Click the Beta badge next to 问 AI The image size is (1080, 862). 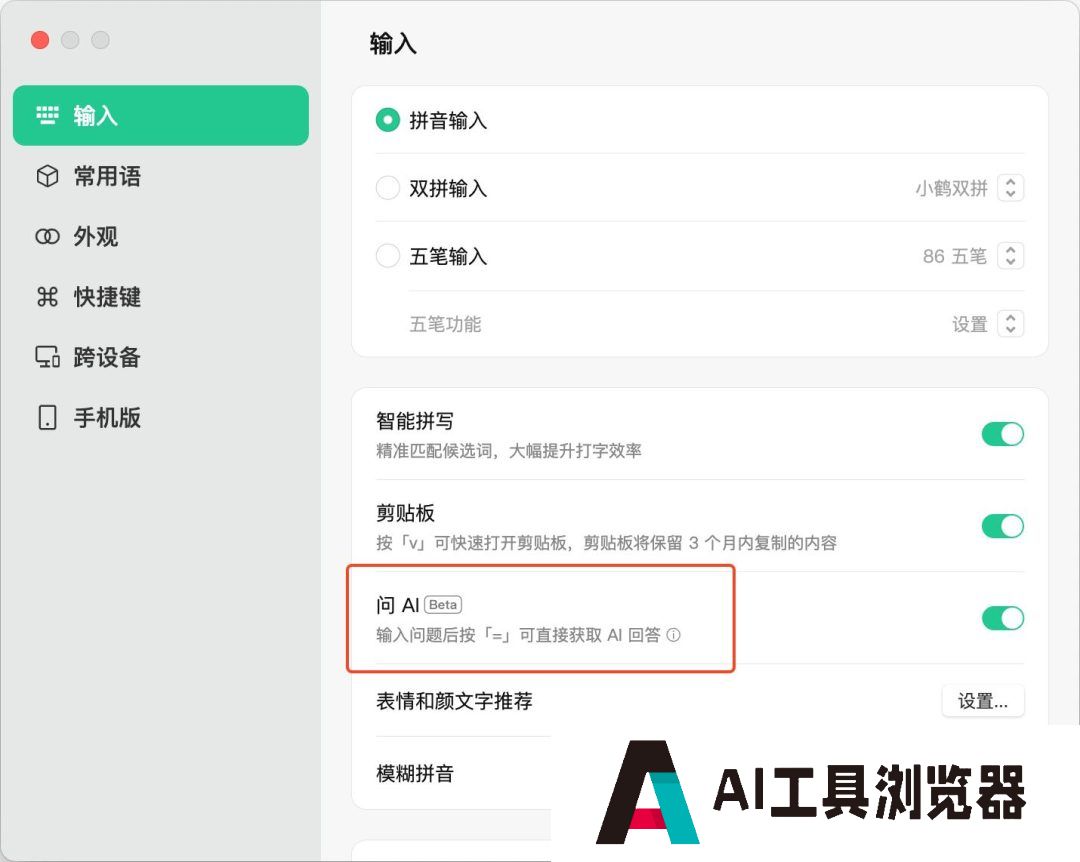(x=443, y=604)
